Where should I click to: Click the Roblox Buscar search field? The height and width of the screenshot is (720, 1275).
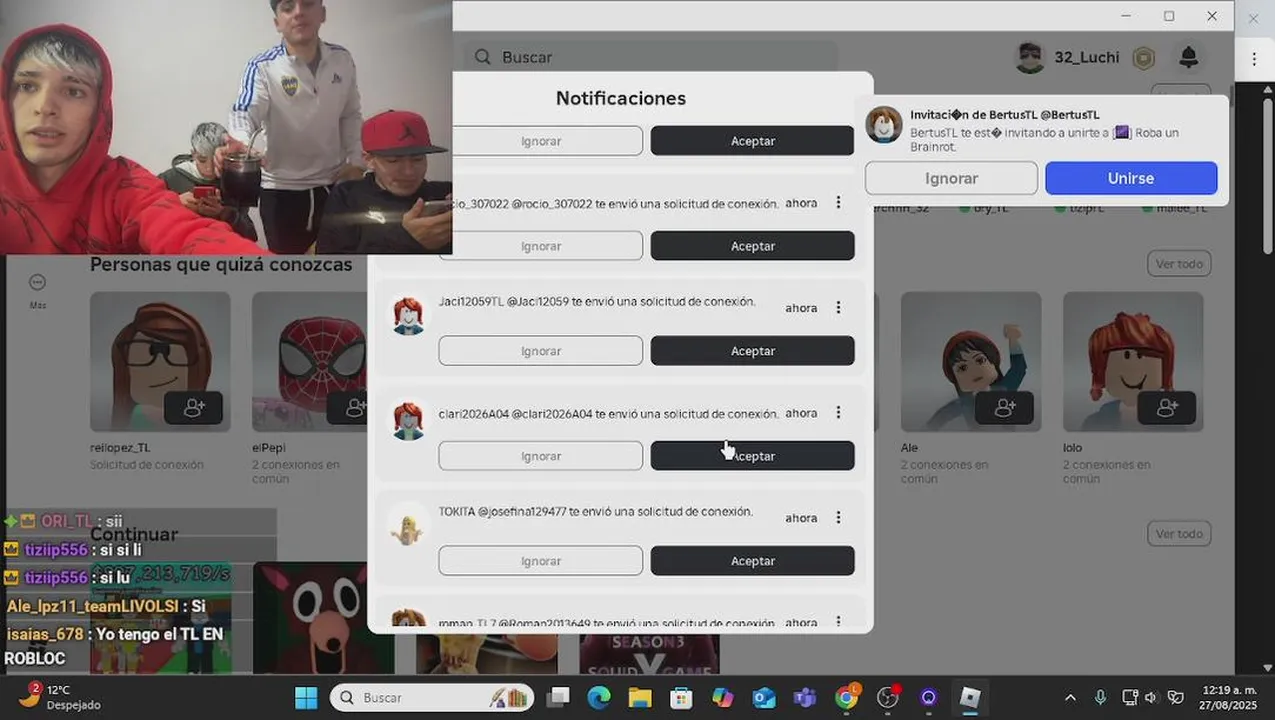coord(651,57)
